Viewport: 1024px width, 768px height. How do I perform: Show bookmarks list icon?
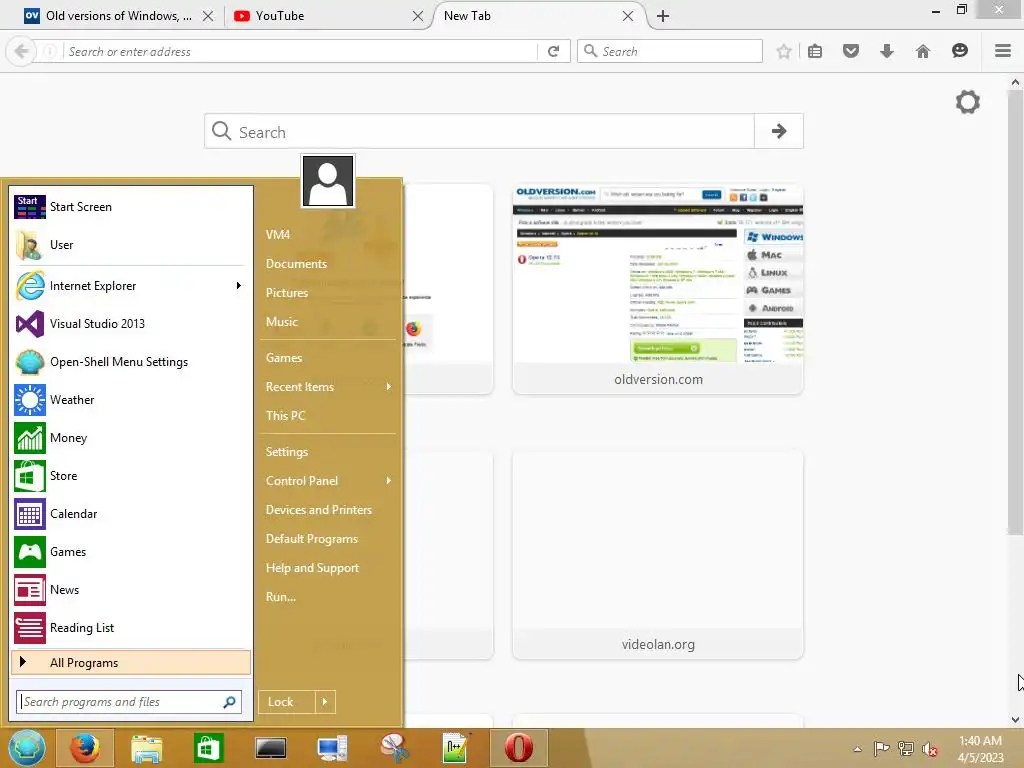point(815,51)
